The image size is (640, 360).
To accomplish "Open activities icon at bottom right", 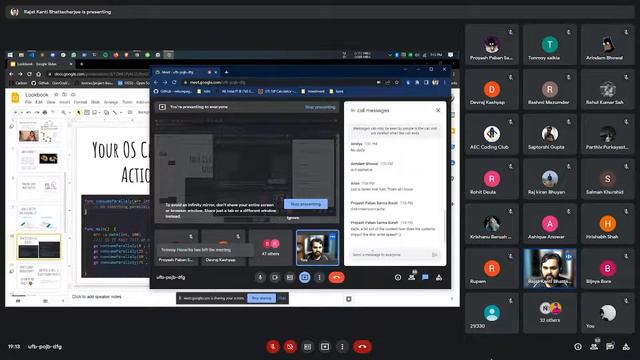I will coord(626,347).
